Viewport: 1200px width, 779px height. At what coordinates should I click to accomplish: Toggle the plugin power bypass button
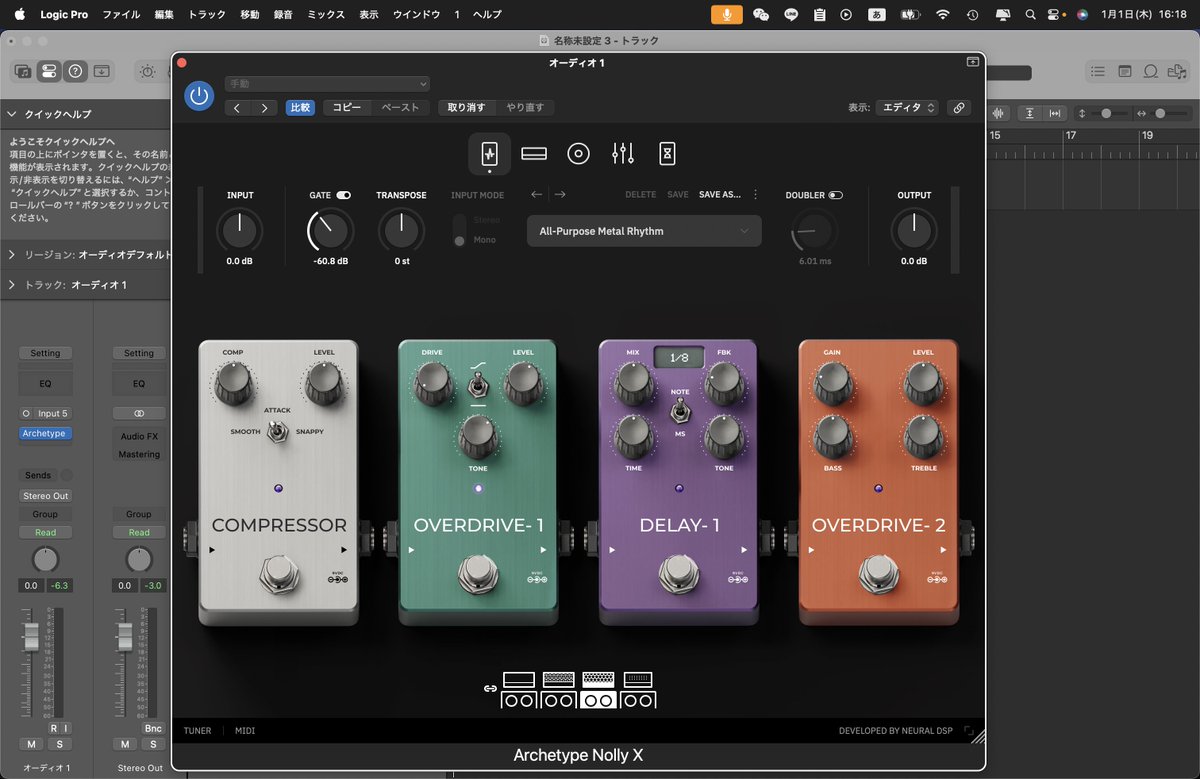199,96
